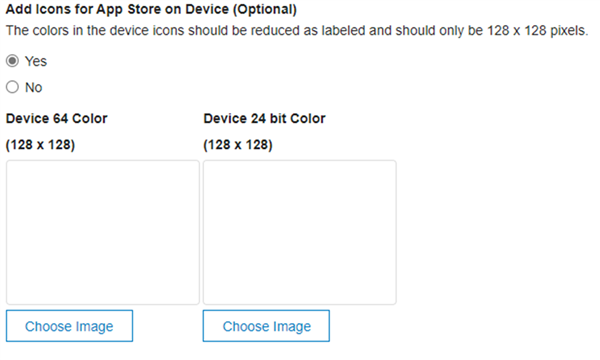
Task: Choose Image for Device 24 bit Color
Action: point(266,326)
